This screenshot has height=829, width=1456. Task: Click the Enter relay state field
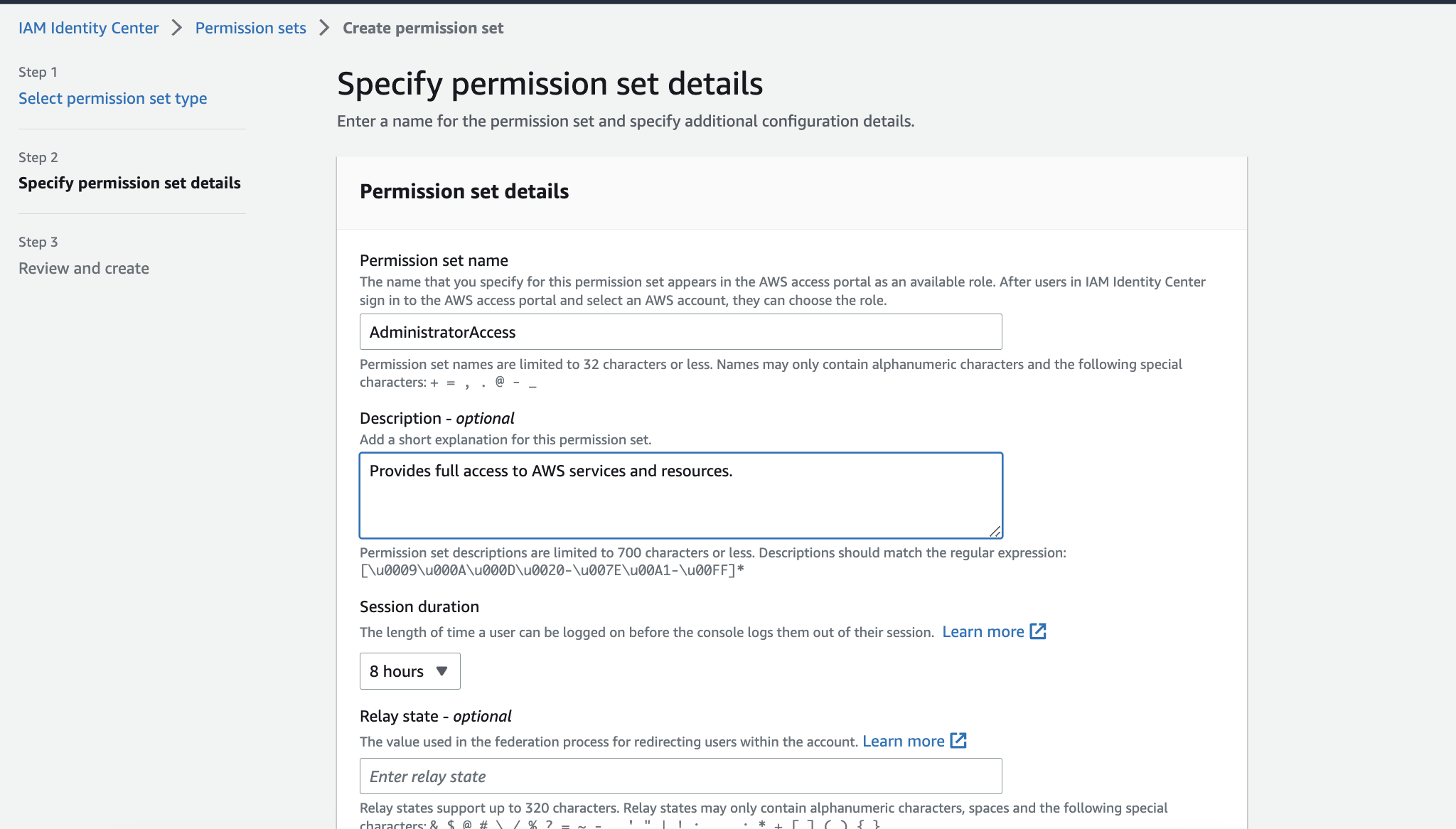680,776
